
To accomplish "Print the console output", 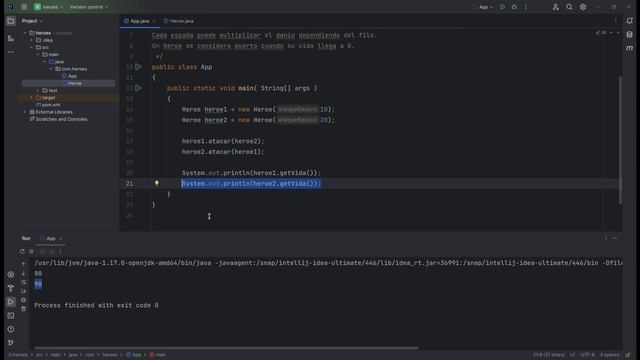I will coord(23,300).
